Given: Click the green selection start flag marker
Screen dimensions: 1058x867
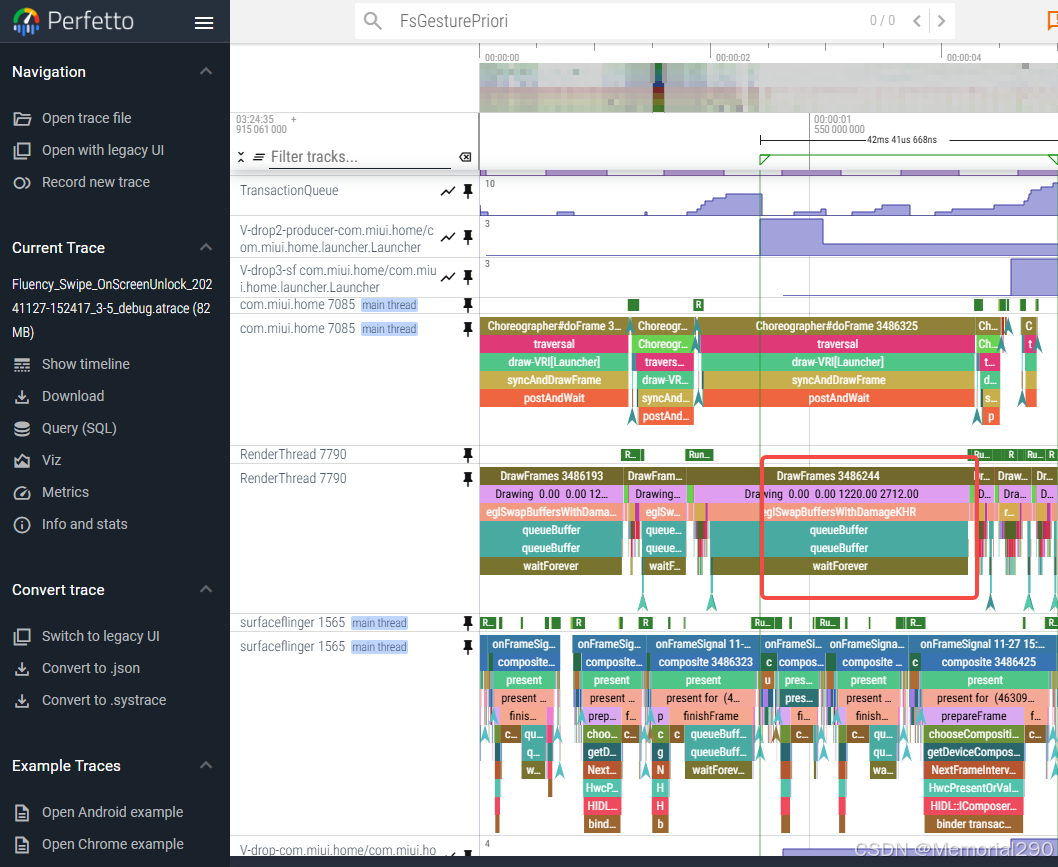Looking at the screenshot, I should pos(764,159).
